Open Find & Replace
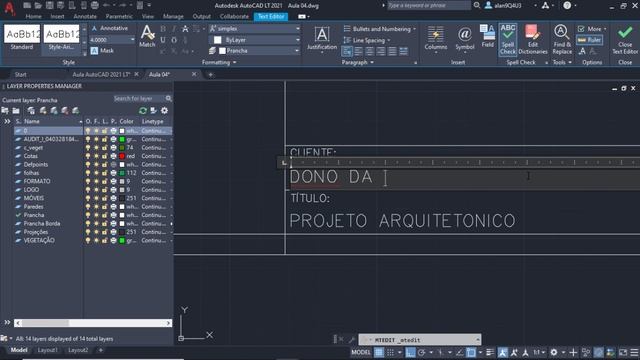The height and width of the screenshot is (360, 640). [x=562, y=39]
